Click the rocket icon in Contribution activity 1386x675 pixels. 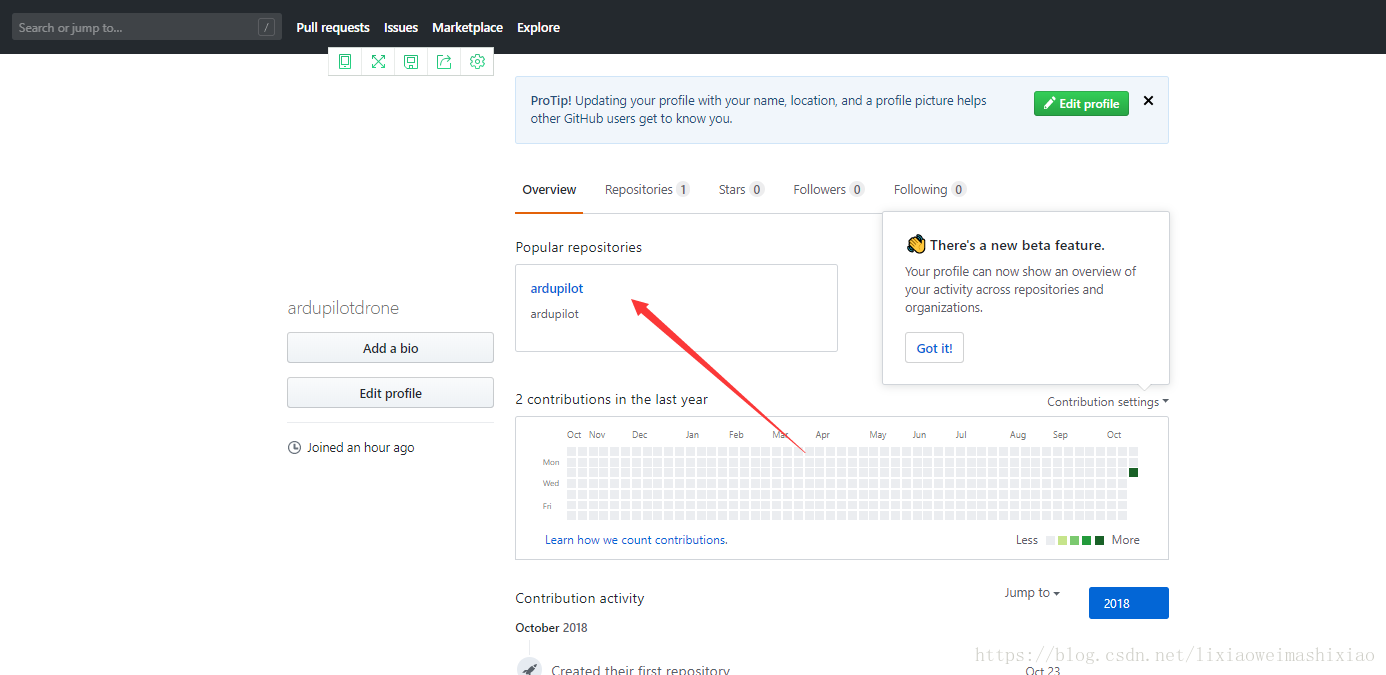pos(530,669)
